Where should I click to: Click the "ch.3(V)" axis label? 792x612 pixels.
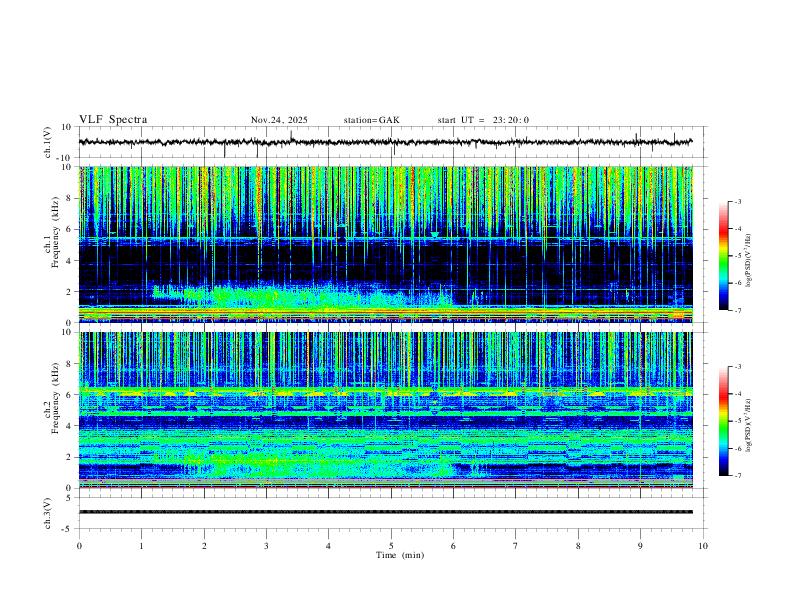point(48,513)
